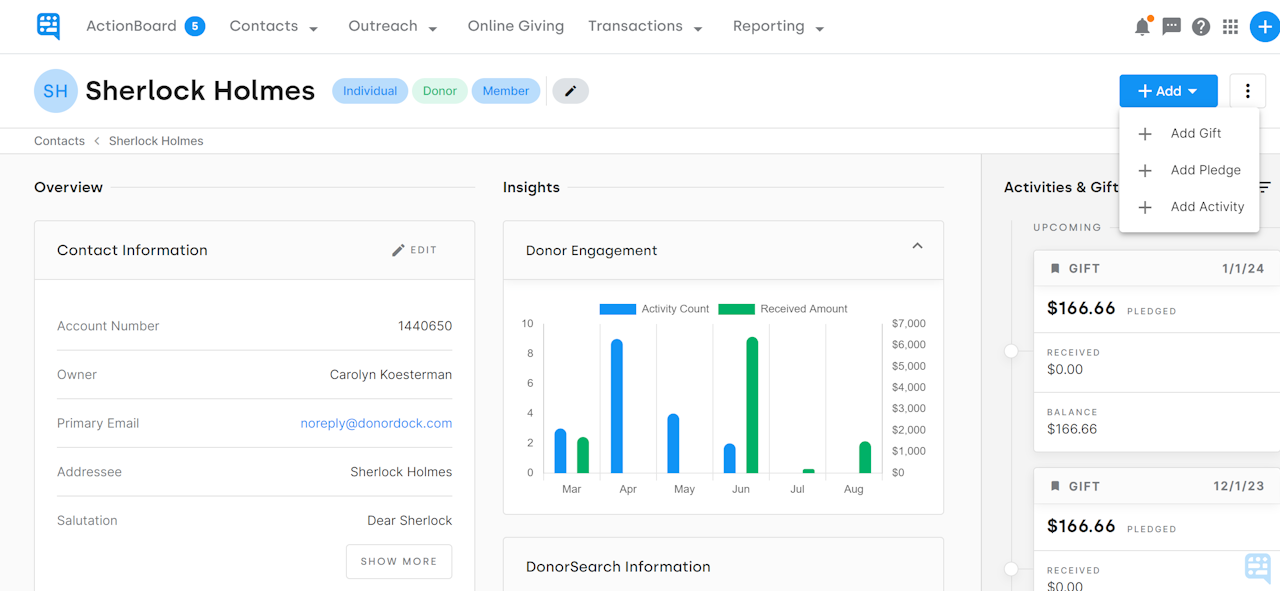The height and width of the screenshot is (591, 1280).
Task: Open the noreply@donordock.com email link
Action: click(x=376, y=423)
